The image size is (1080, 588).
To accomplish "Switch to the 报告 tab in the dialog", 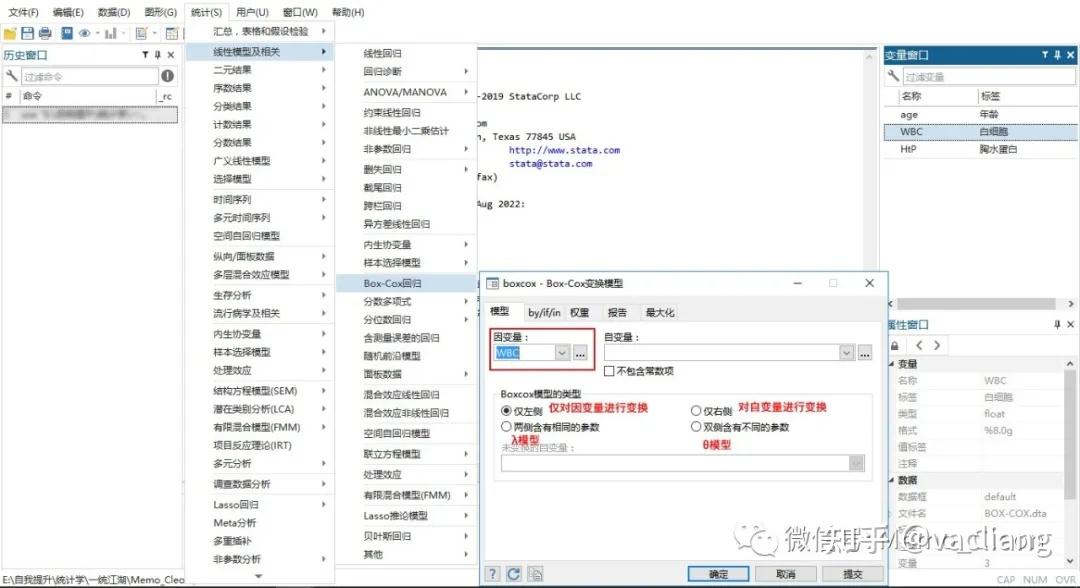I will 617,311.
